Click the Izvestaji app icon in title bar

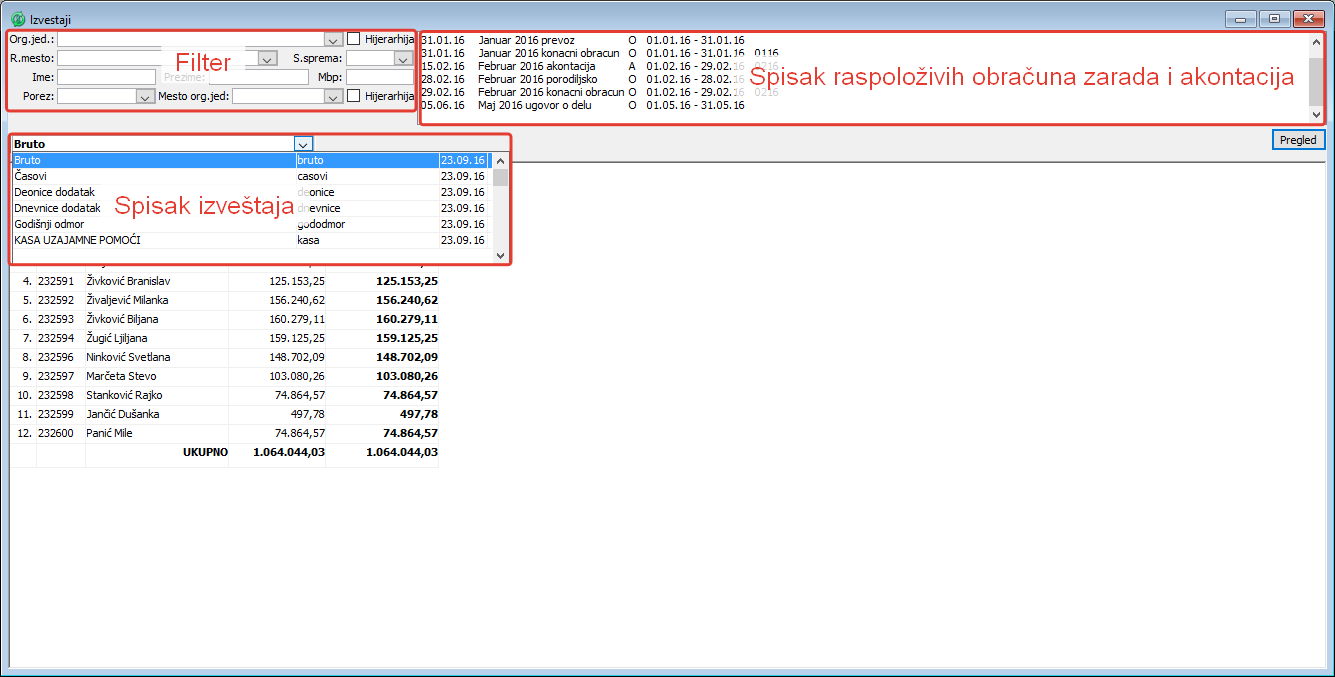tap(16, 19)
